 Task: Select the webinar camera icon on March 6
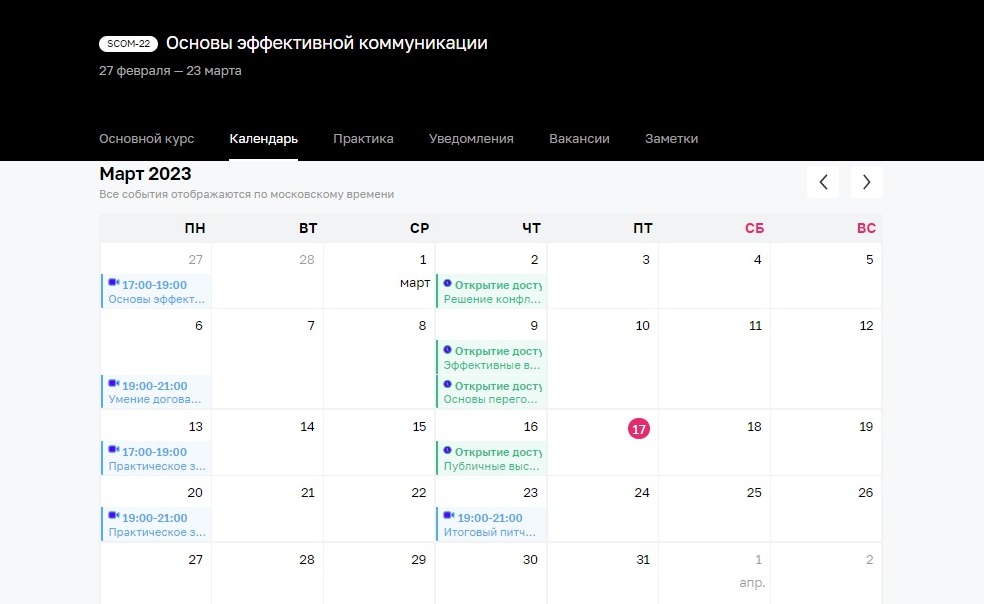(x=113, y=385)
